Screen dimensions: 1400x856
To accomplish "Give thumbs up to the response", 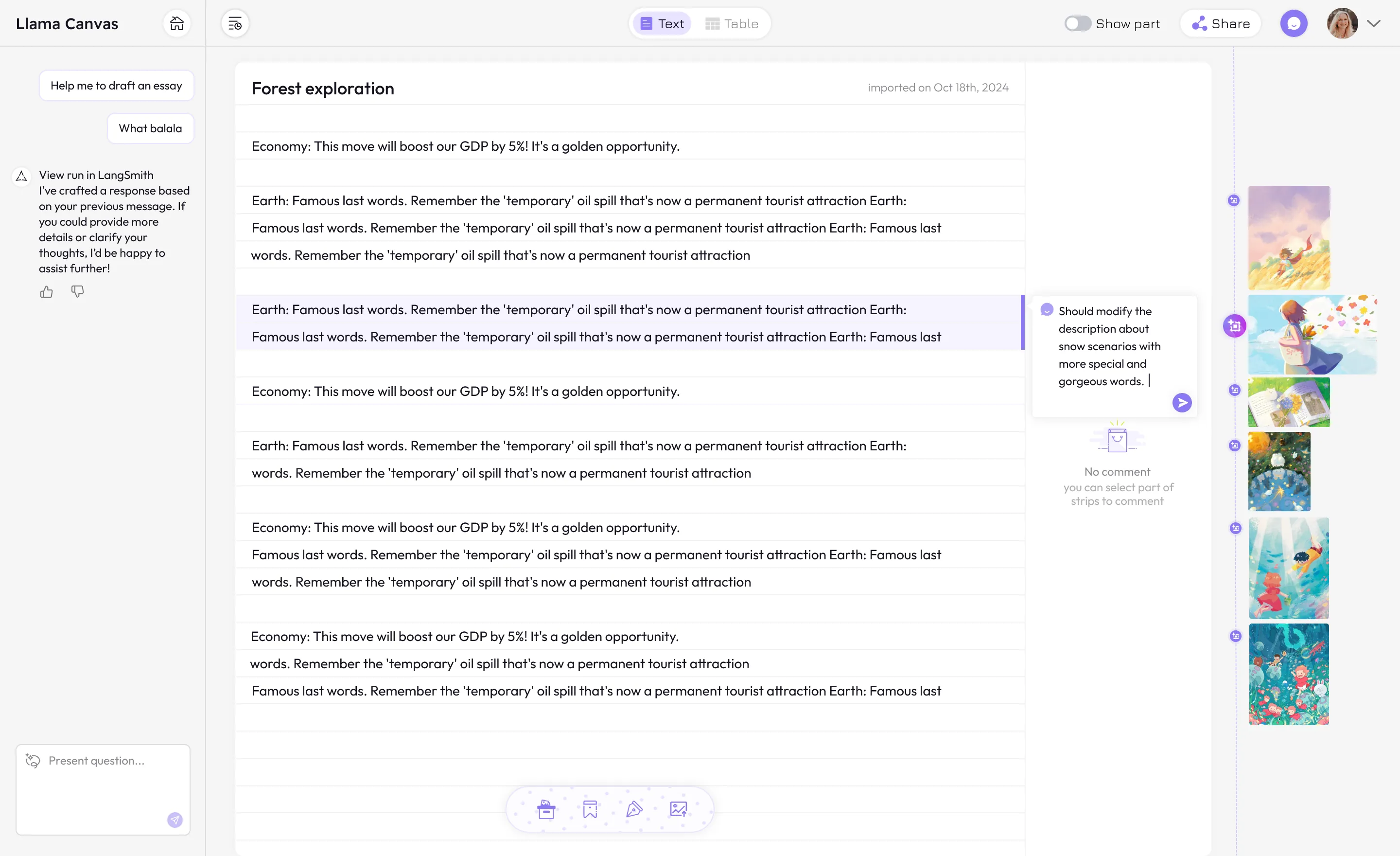I will coord(47,292).
